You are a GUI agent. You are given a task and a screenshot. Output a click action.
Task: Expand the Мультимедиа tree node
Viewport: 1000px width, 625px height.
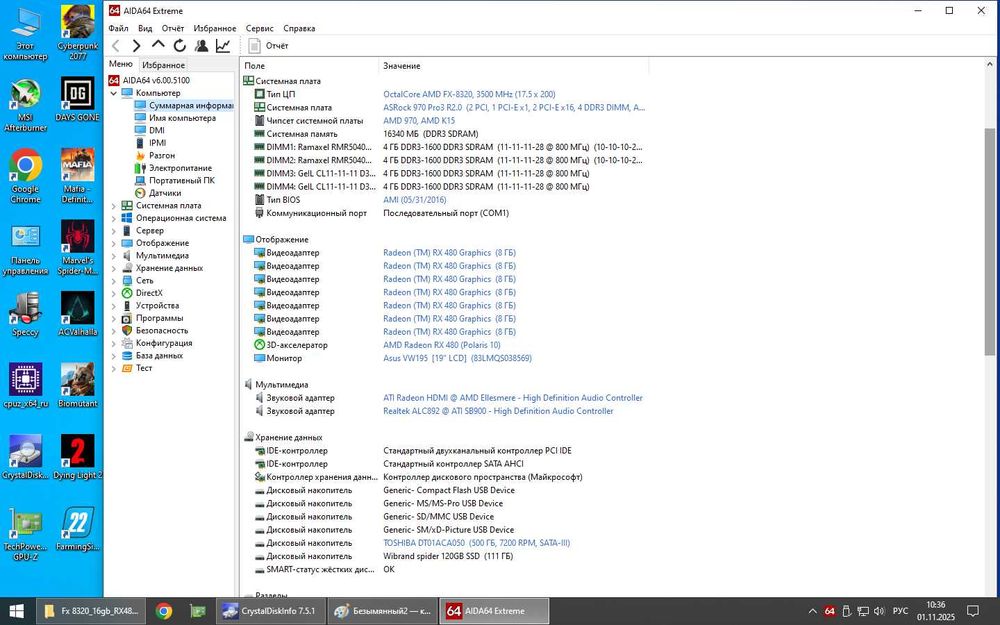114,256
